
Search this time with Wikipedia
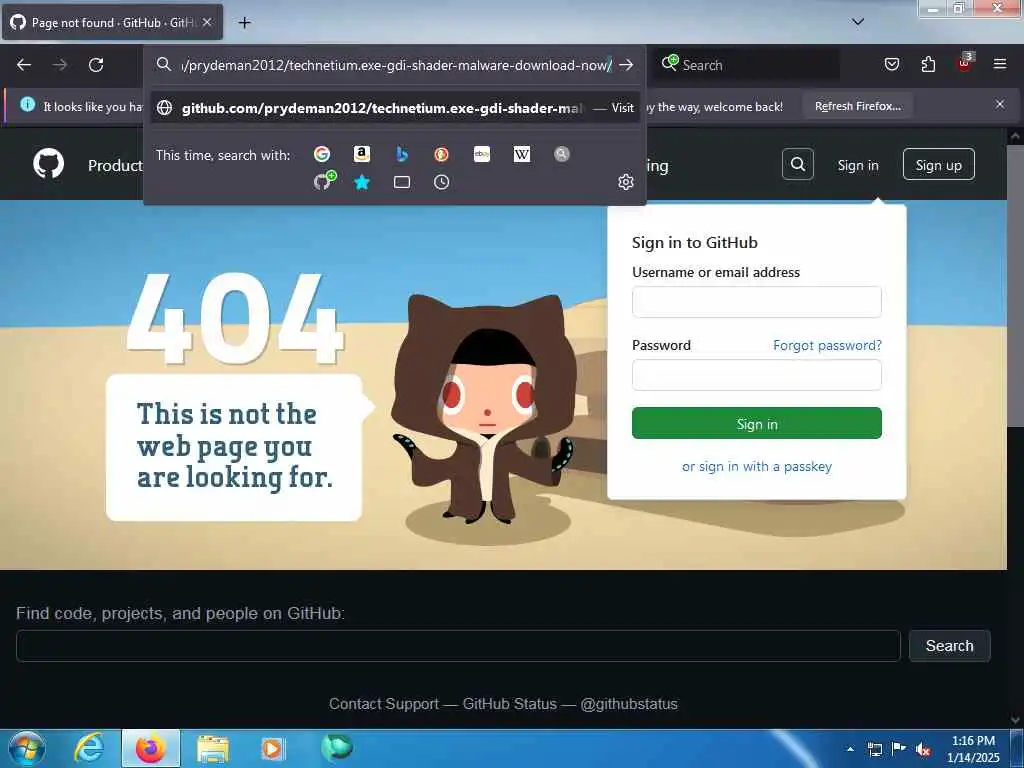[522, 154]
